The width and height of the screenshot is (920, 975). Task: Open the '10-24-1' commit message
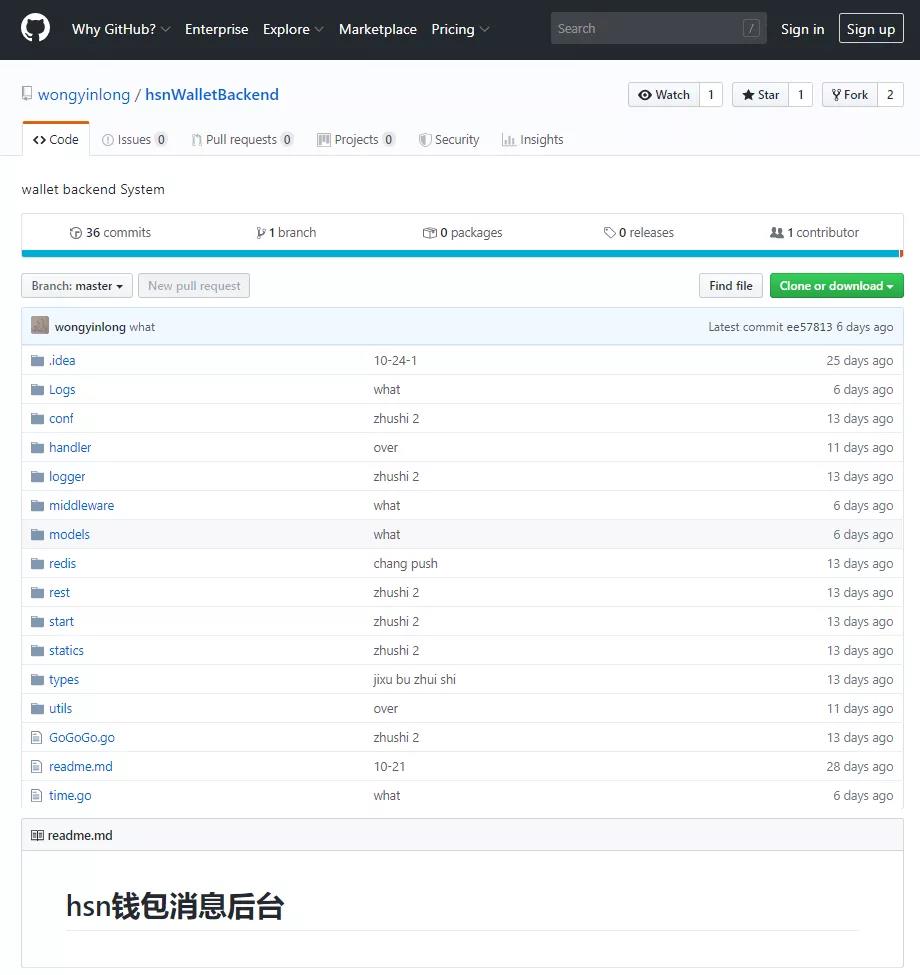[395, 361]
